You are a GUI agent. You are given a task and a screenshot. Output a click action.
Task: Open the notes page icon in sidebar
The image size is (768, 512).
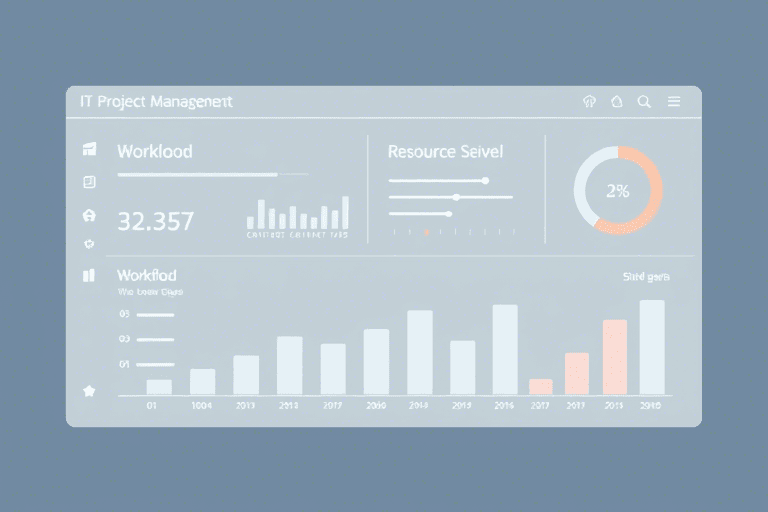[x=89, y=182]
